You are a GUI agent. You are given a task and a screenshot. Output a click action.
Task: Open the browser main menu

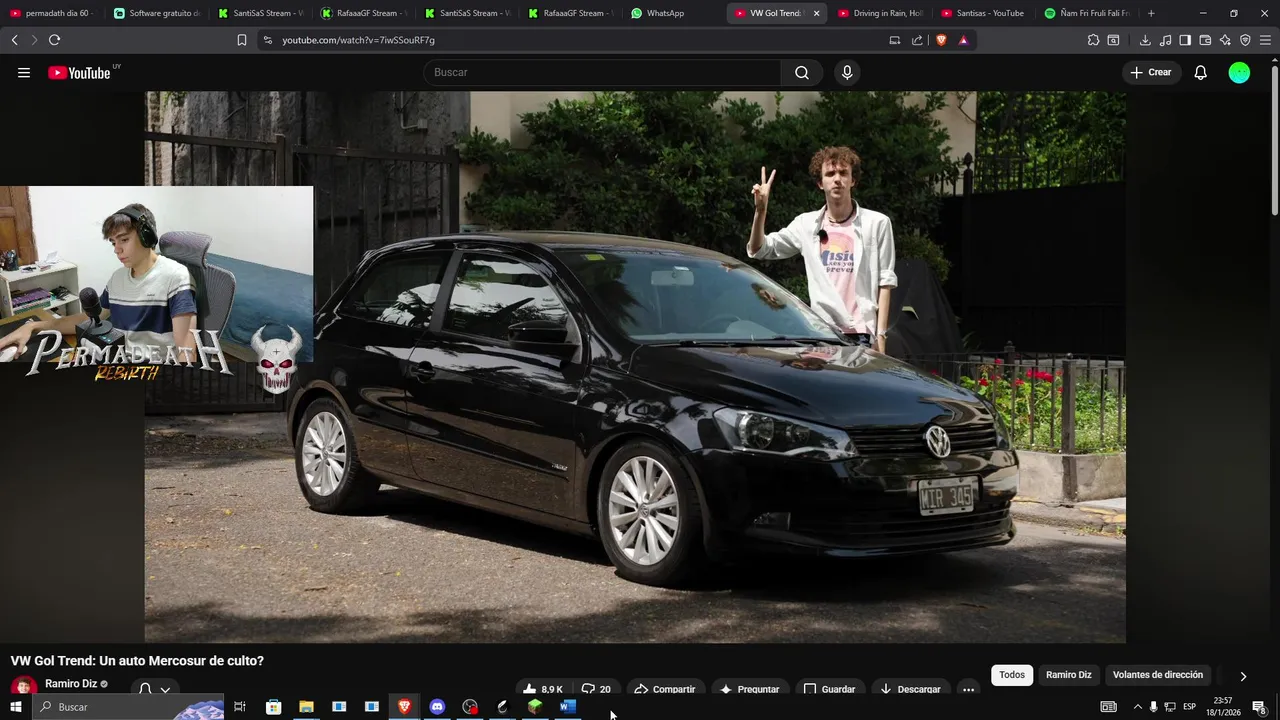(1266, 40)
